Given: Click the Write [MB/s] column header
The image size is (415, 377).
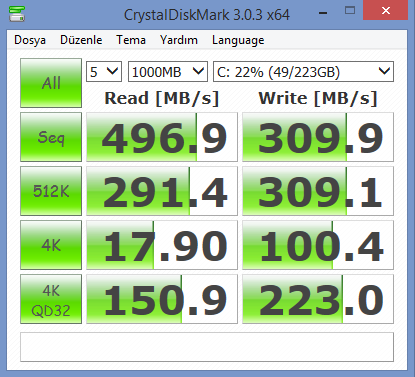Looking at the screenshot, I should click(x=318, y=98).
